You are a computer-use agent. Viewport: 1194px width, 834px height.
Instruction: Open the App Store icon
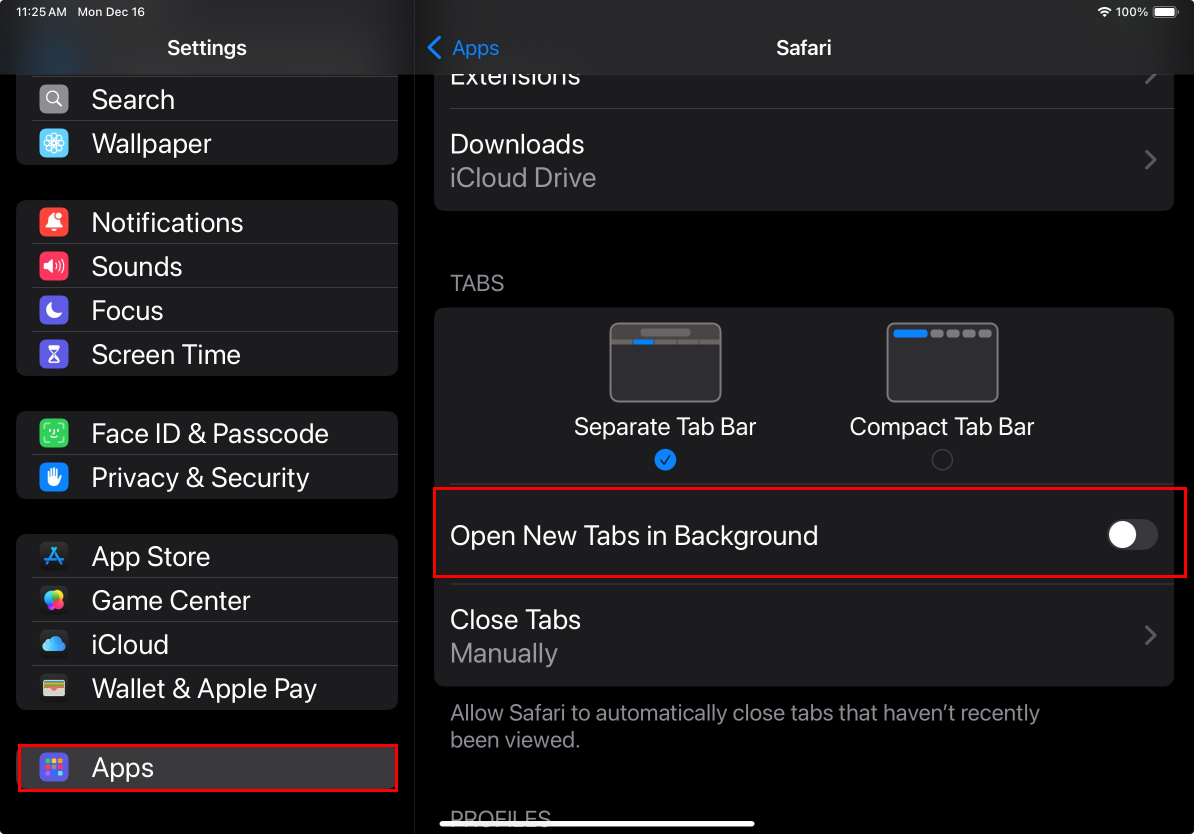54,557
